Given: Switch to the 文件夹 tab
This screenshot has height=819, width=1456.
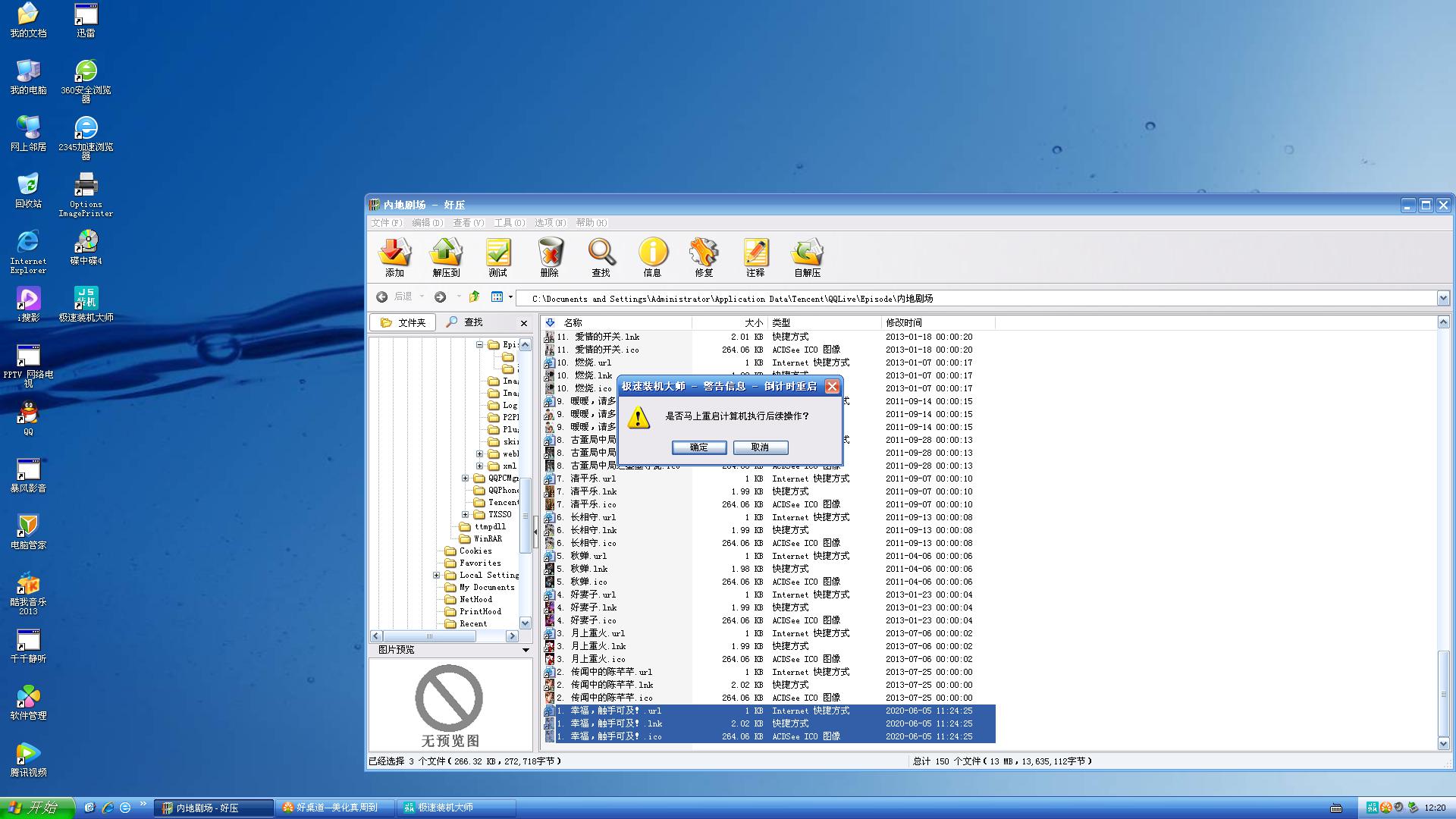Looking at the screenshot, I should (403, 323).
